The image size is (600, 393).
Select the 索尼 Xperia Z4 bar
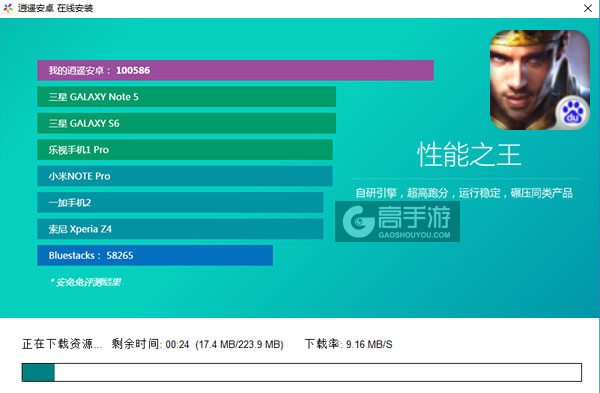click(x=180, y=229)
